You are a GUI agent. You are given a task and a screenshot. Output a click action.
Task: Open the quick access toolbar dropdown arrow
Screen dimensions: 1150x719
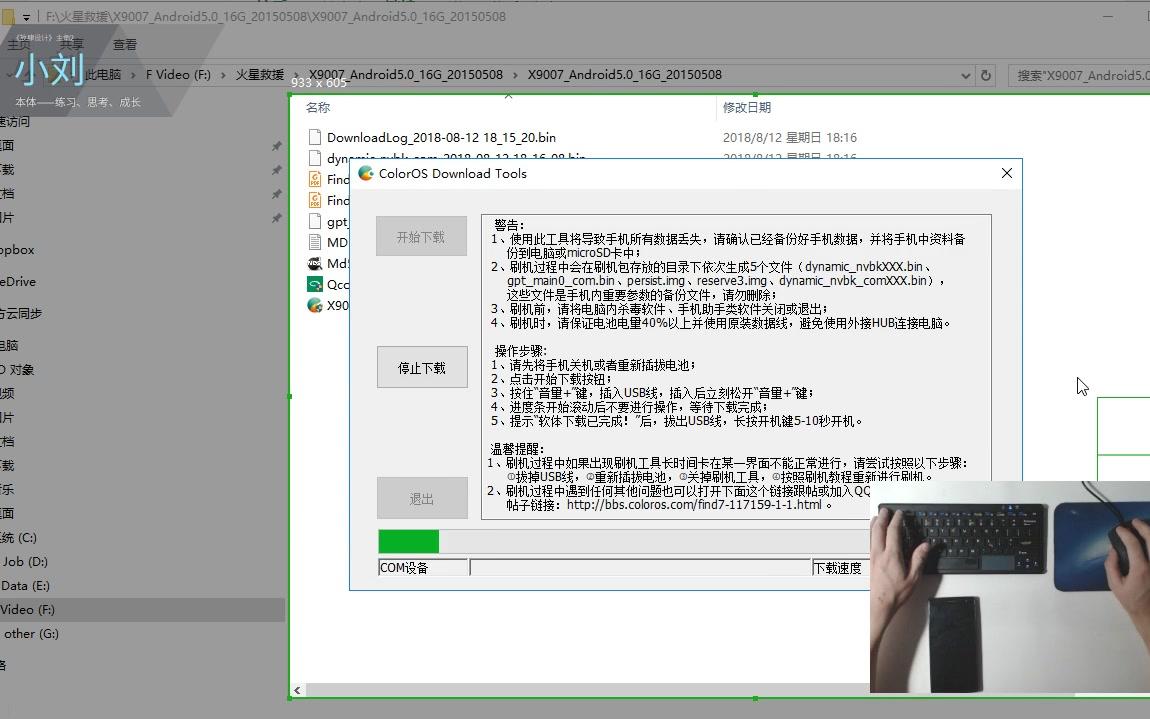coord(26,16)
